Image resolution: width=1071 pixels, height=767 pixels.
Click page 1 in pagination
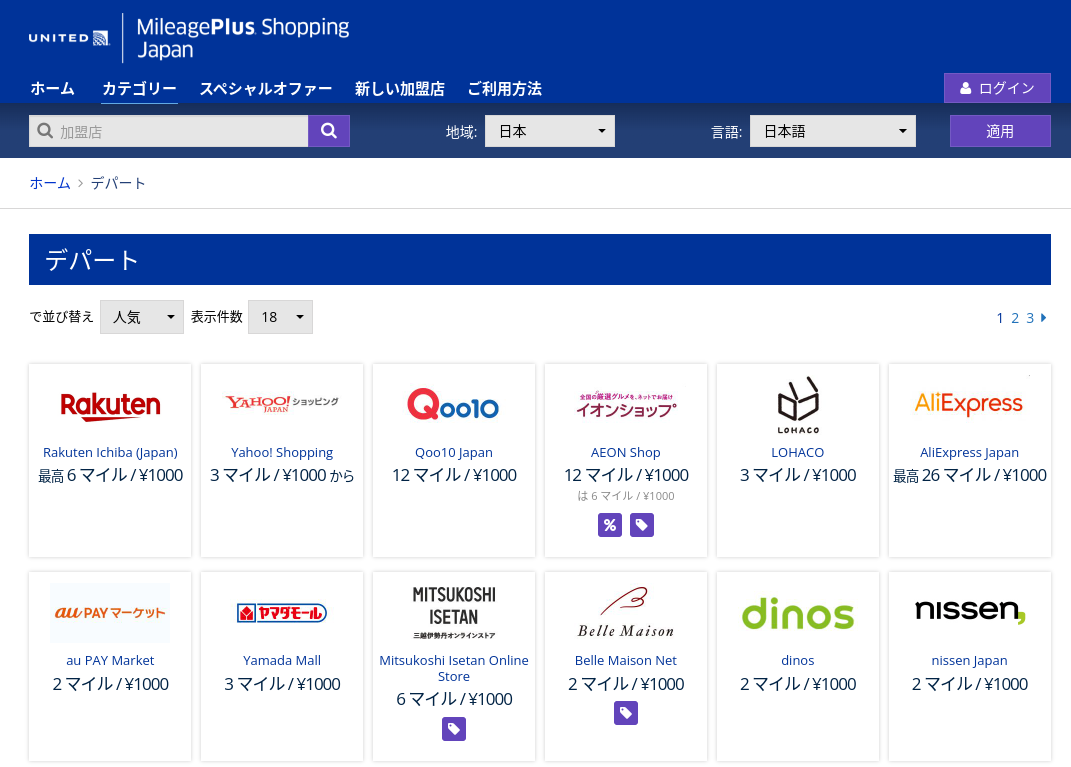click(1000, 318)
